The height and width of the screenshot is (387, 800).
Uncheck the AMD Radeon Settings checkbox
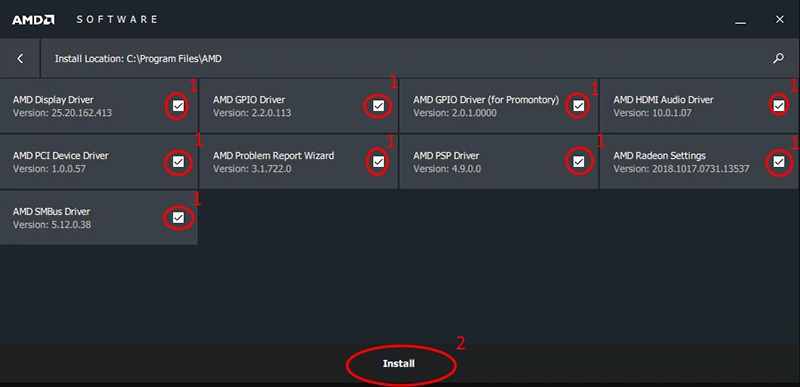click(779, 162)
